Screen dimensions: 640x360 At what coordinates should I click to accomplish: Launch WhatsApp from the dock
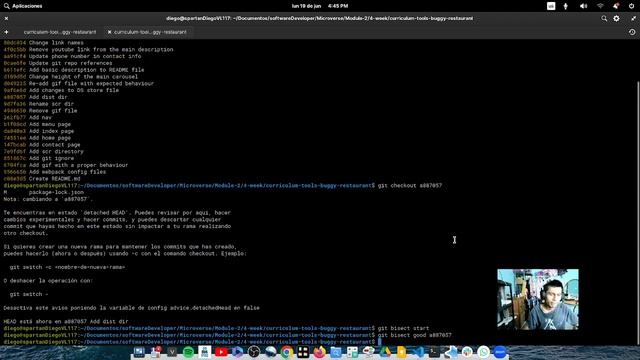483,352
